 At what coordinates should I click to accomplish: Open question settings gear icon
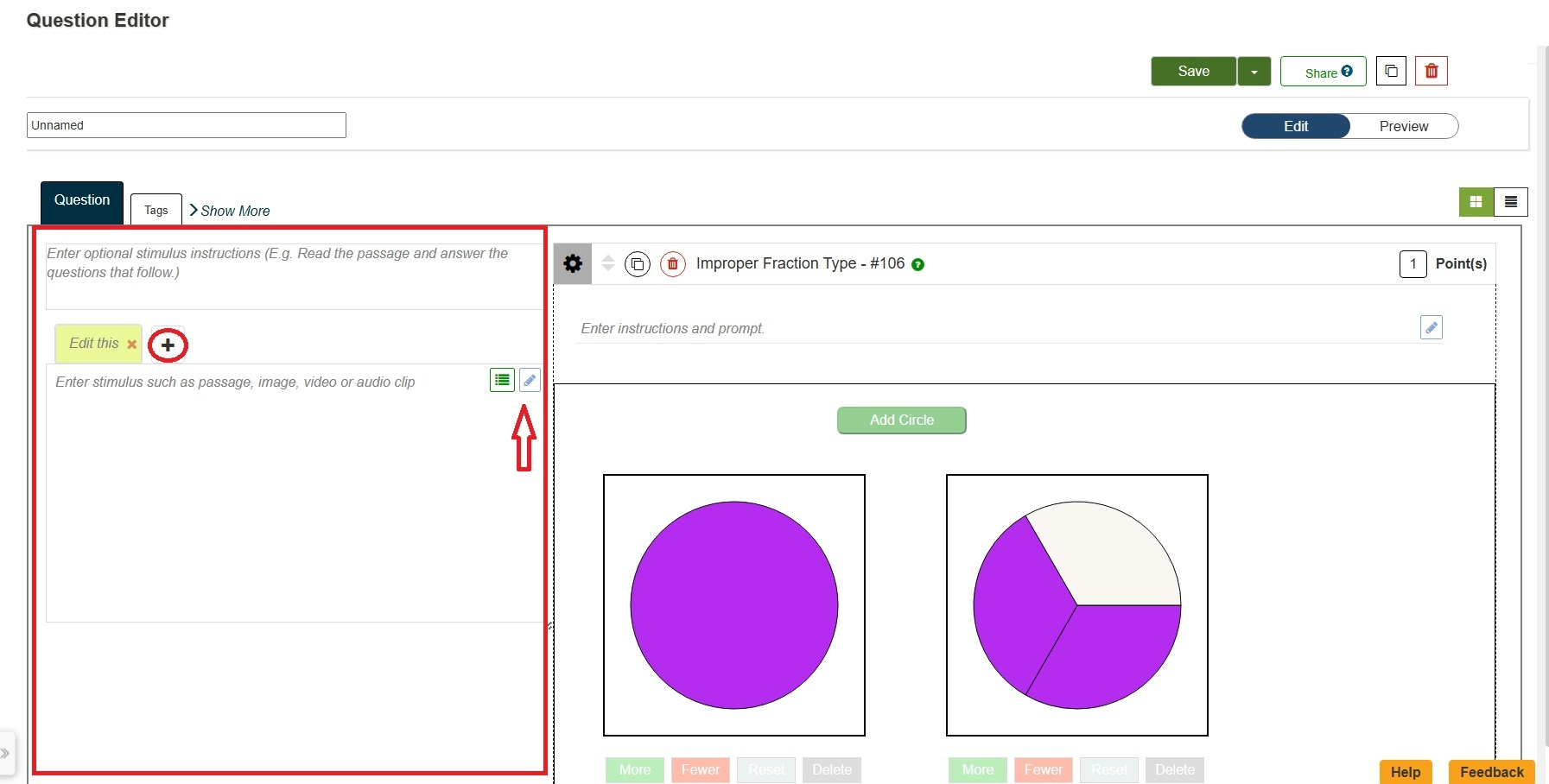pyautogui.click(x=573, y=263)
